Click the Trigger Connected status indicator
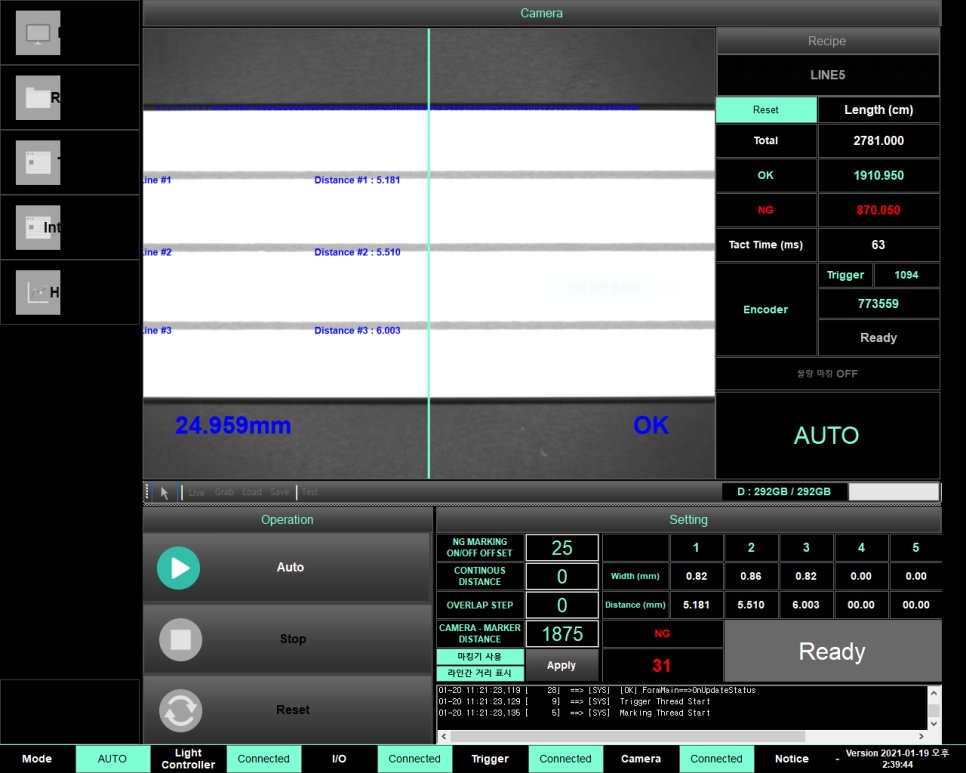The image size is (966, 773). coord(566,759)
